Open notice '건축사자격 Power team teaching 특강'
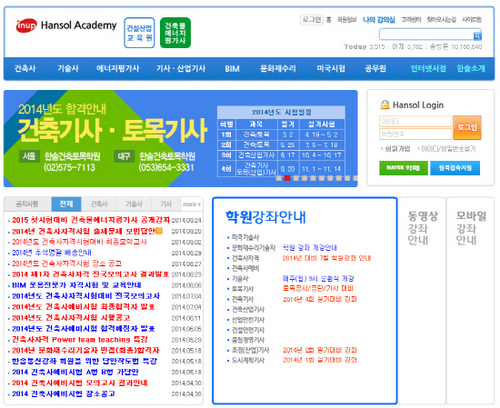The image size is (500, 408). (80, 340)
